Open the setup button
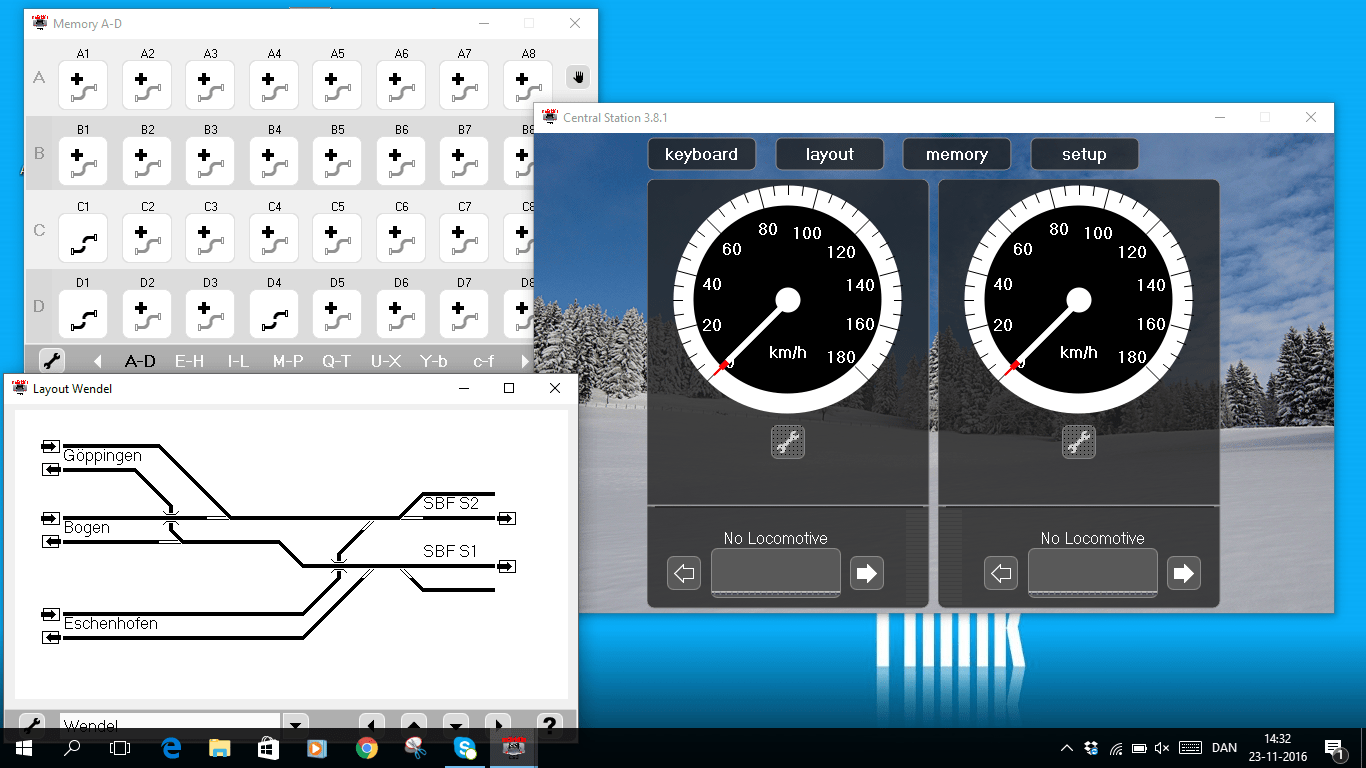The image size is (1366, 768). 1084,154
